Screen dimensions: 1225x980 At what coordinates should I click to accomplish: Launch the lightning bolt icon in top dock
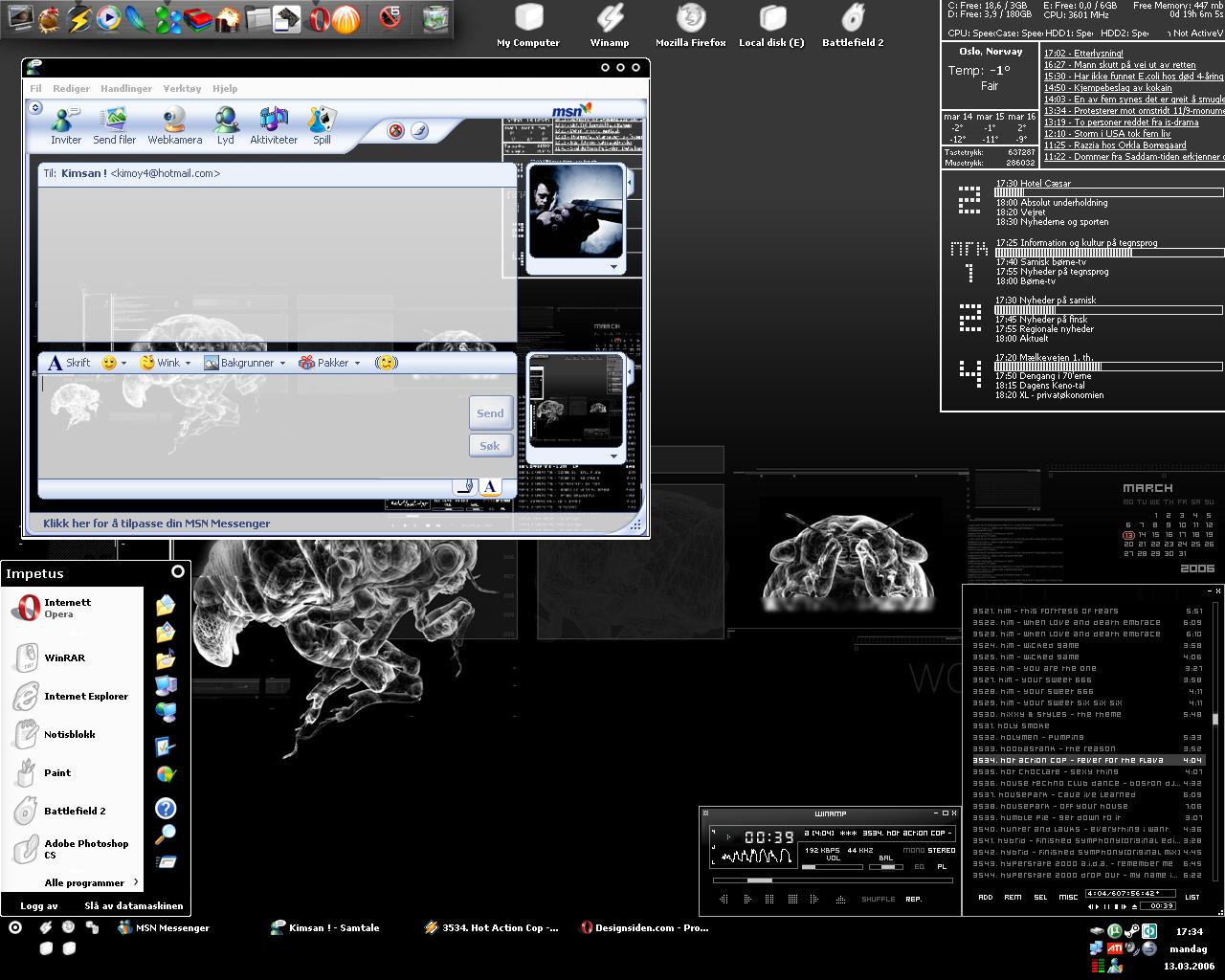[79, 17]
